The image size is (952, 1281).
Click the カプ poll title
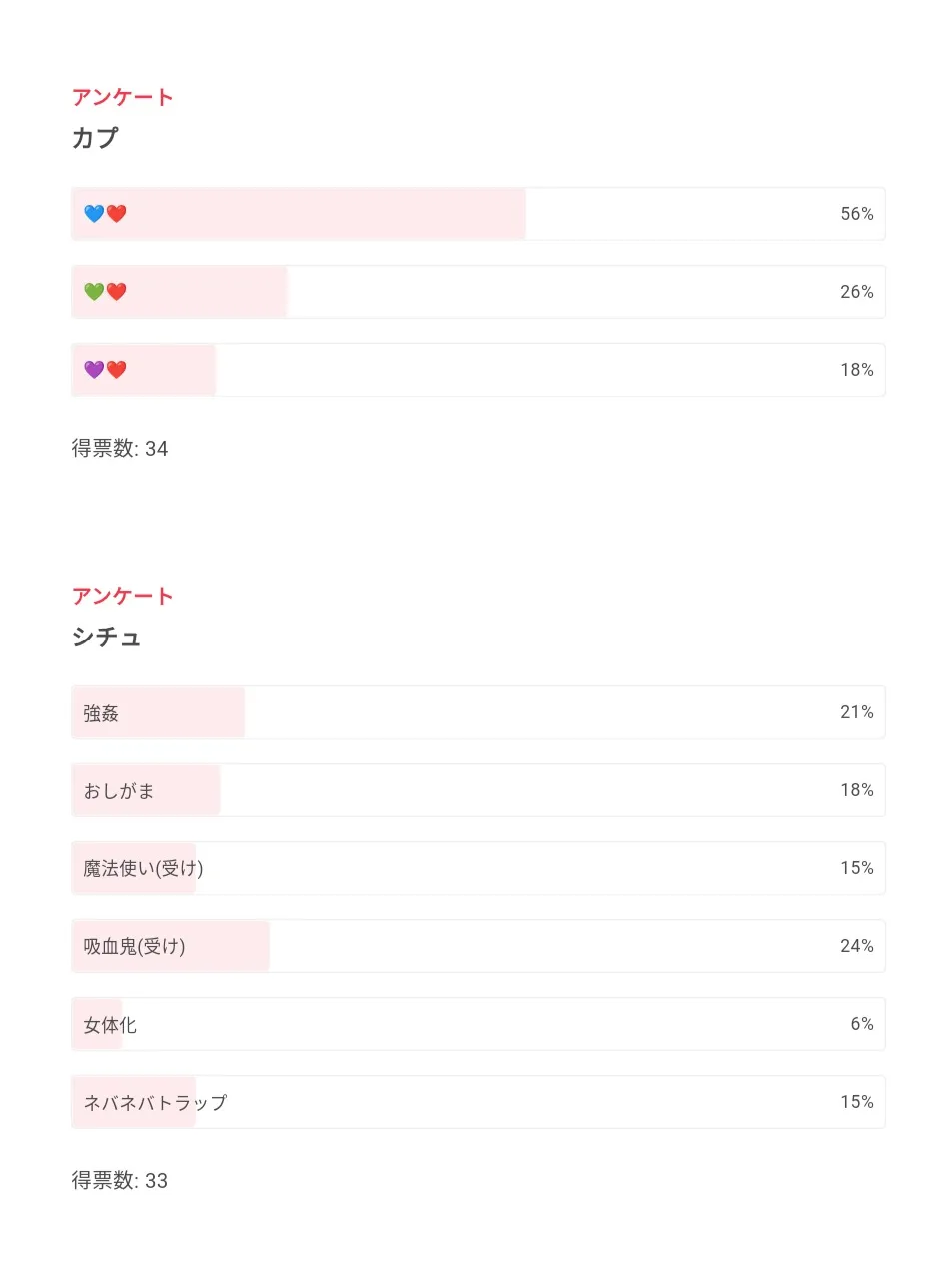[95, 138]
